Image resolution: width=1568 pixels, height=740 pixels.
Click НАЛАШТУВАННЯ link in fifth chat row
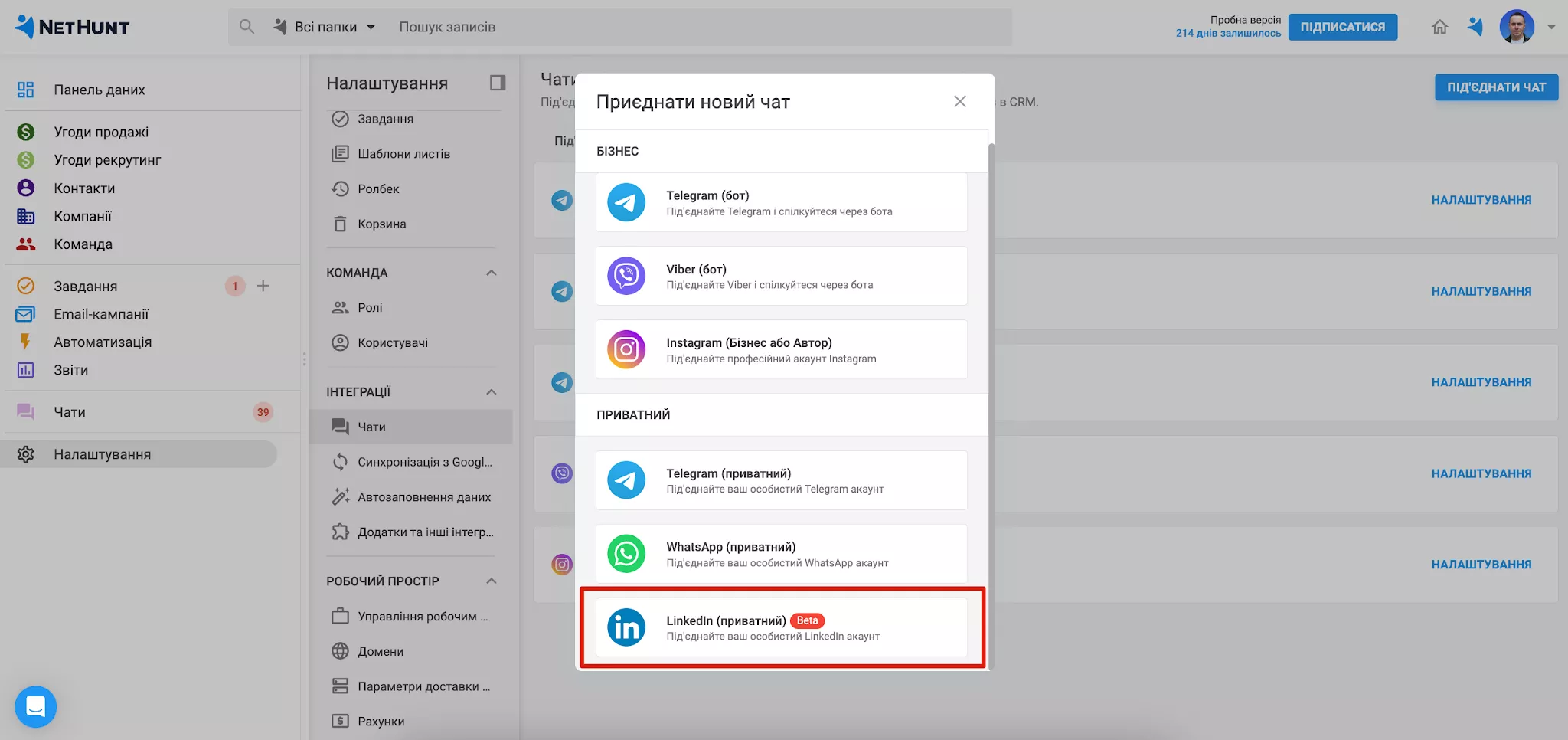(1481, 565)
